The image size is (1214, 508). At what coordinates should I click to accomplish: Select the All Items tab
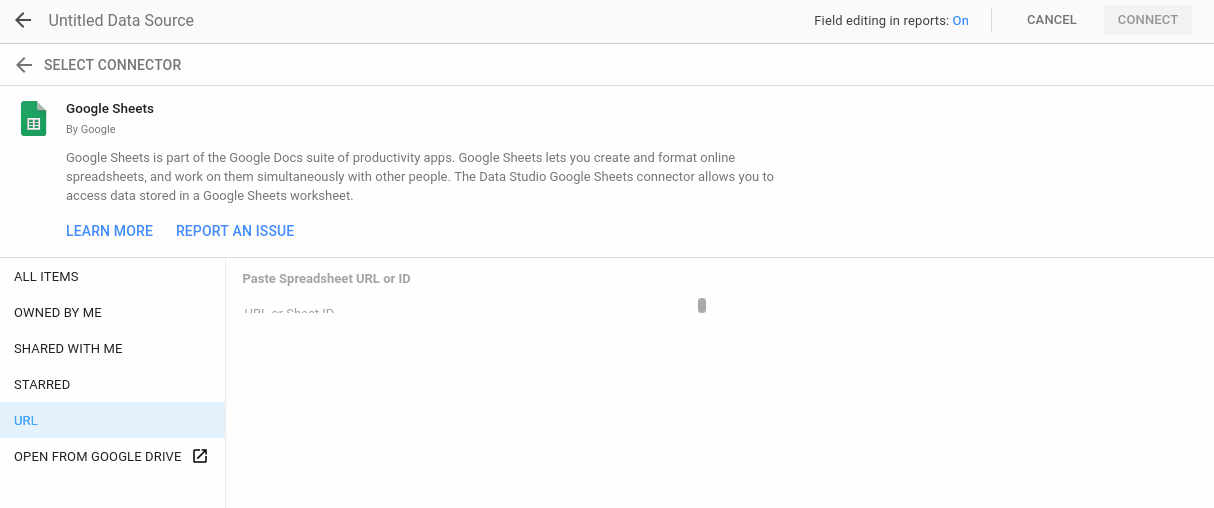pyautogui.click(x=46, y=277)
